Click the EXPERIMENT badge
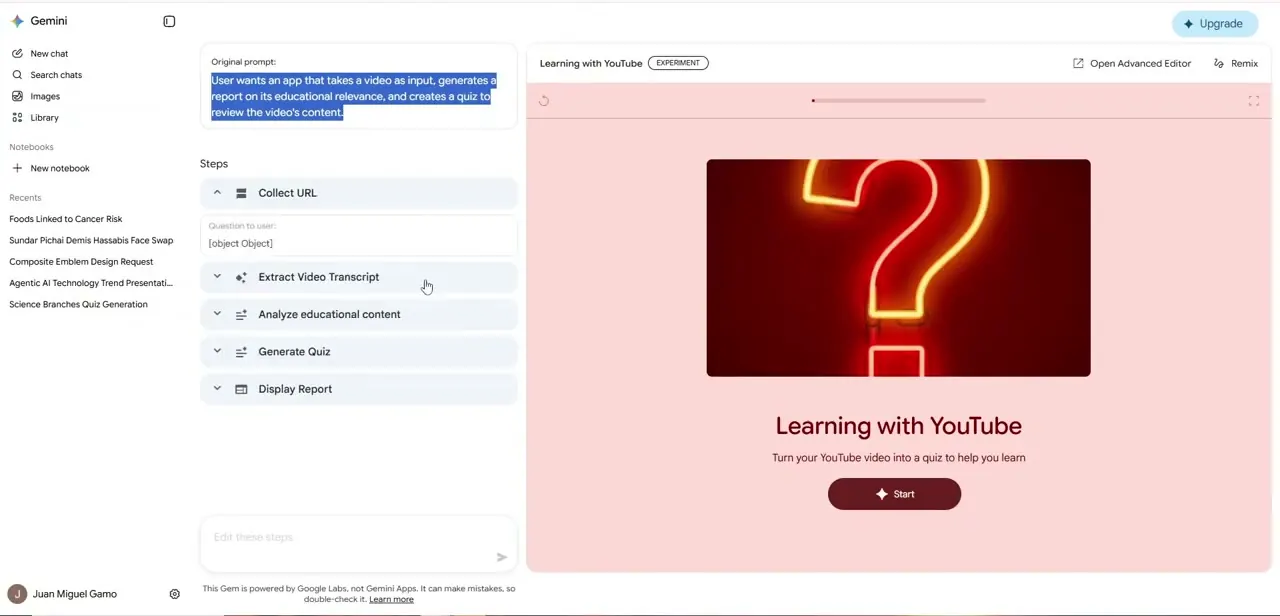 click(678, 63)
